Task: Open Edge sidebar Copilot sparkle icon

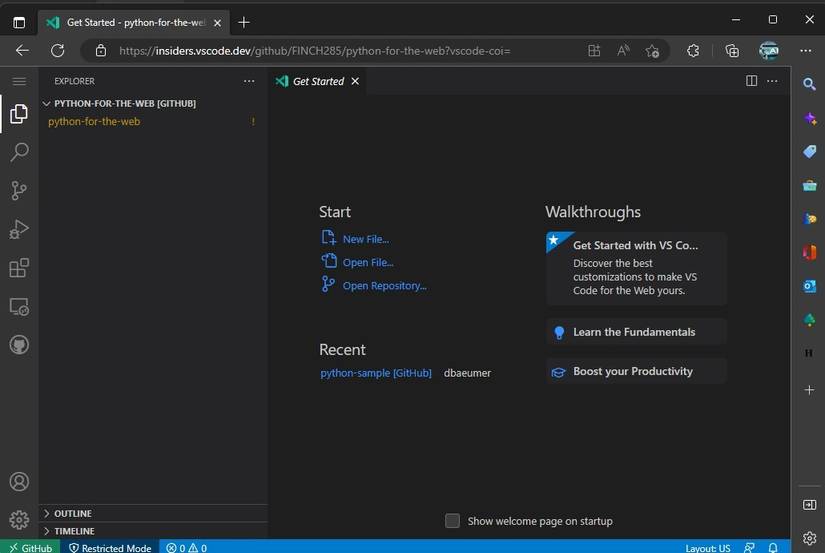Action: [810, 118]
